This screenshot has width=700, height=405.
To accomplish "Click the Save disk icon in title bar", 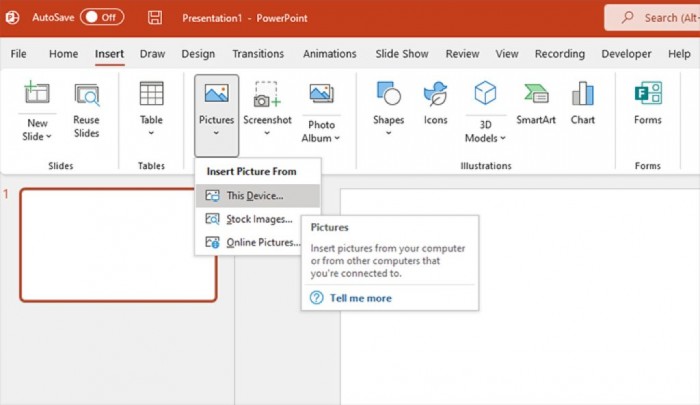I will pos(155,17).
